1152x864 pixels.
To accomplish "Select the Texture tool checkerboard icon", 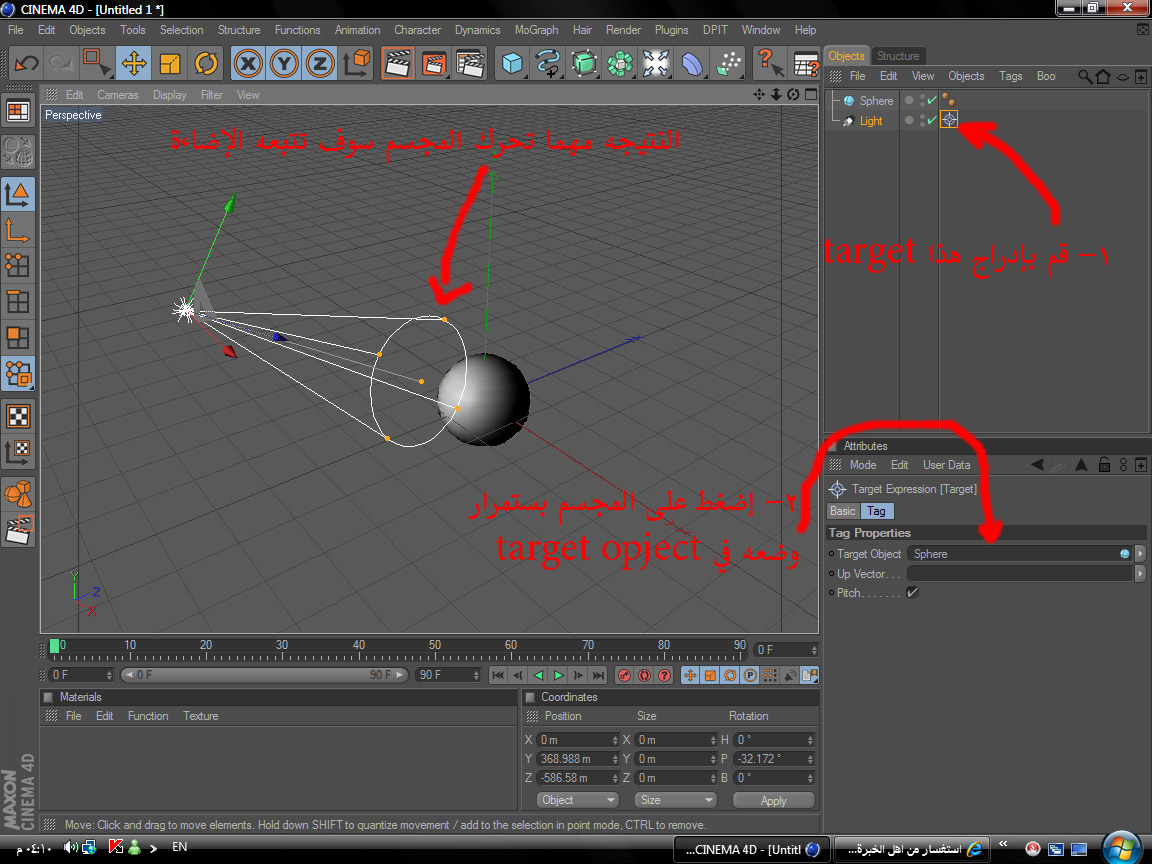I will click(18, 417).
